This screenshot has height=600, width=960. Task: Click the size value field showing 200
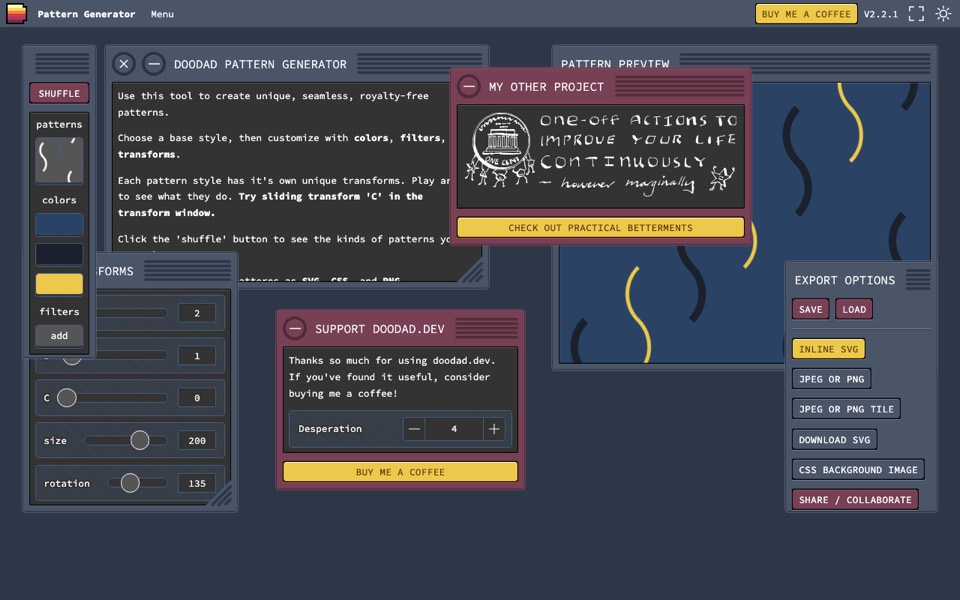pyautogui.click(x=197, y=440)
